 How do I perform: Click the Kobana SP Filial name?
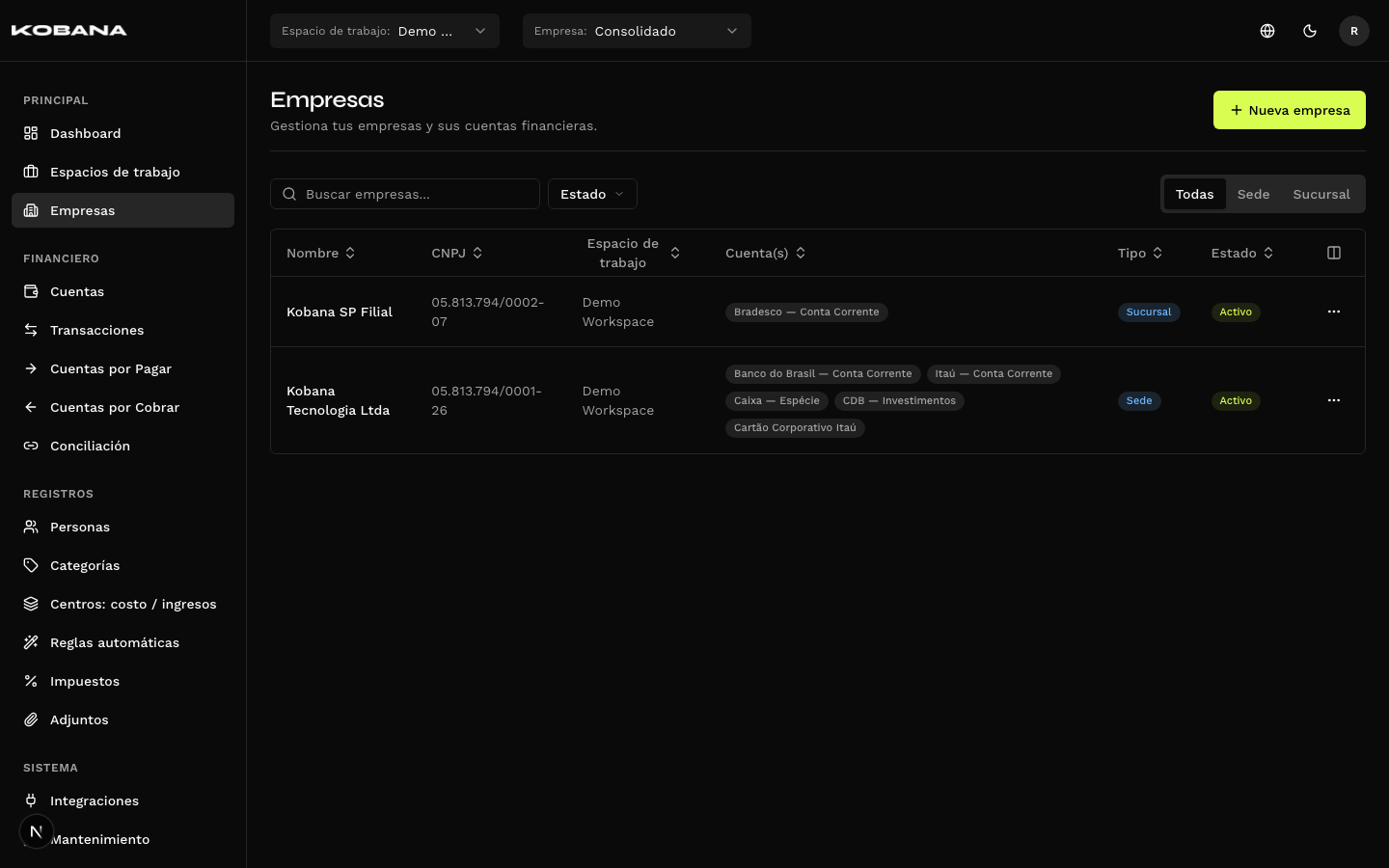[340, 312]
